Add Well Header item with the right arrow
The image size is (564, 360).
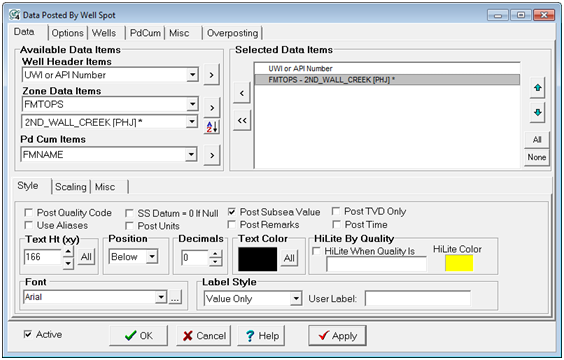coord(212,75)
